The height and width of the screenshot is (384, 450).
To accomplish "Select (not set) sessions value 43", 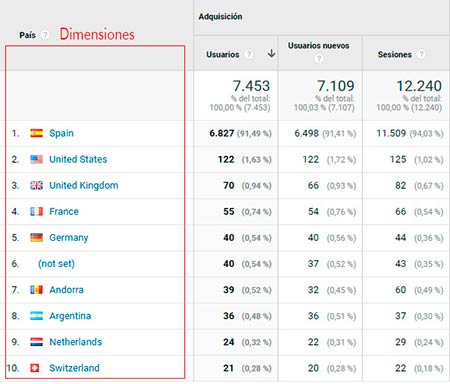I will point(401,264).
